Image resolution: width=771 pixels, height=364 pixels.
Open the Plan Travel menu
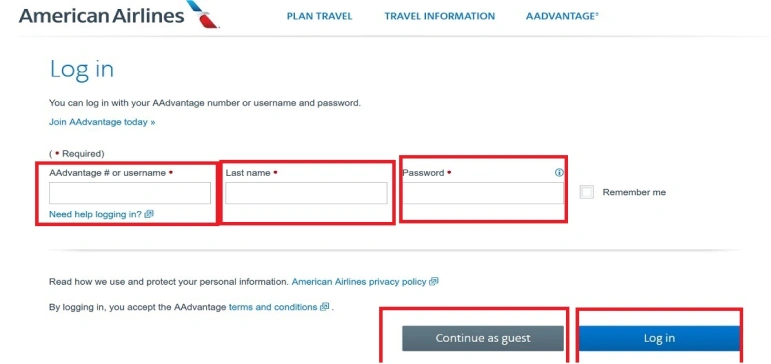[320, 16]
